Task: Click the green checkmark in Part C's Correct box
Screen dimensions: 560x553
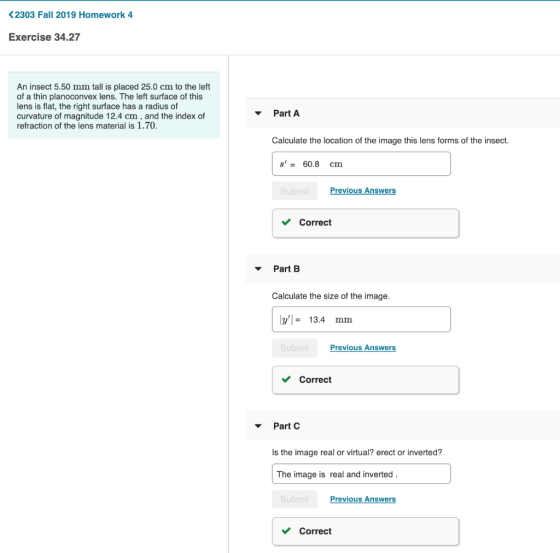Action: 286,530
